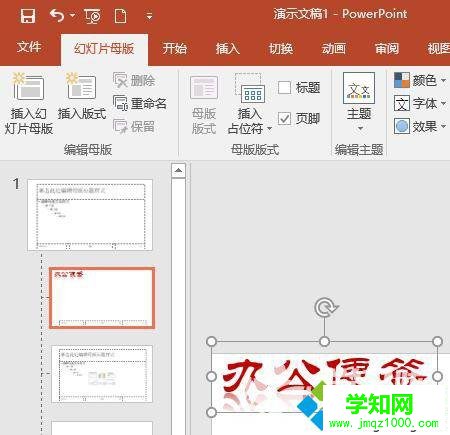Open the Undo history dropdown arrow

[x=72, y=16]
